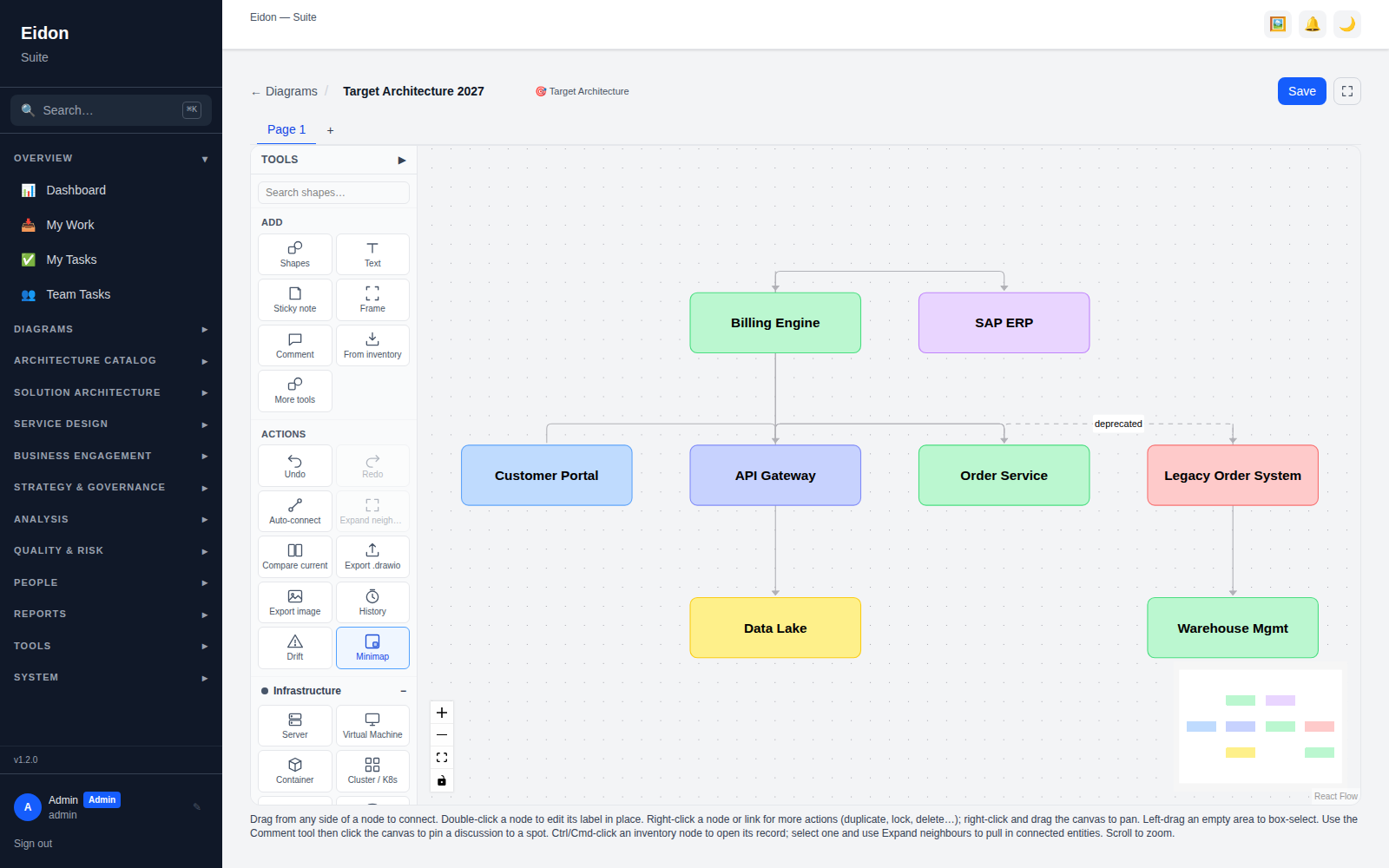Expand the Analysis section
The height and width of the screenshot is (868, 1389).
point(111,520)
